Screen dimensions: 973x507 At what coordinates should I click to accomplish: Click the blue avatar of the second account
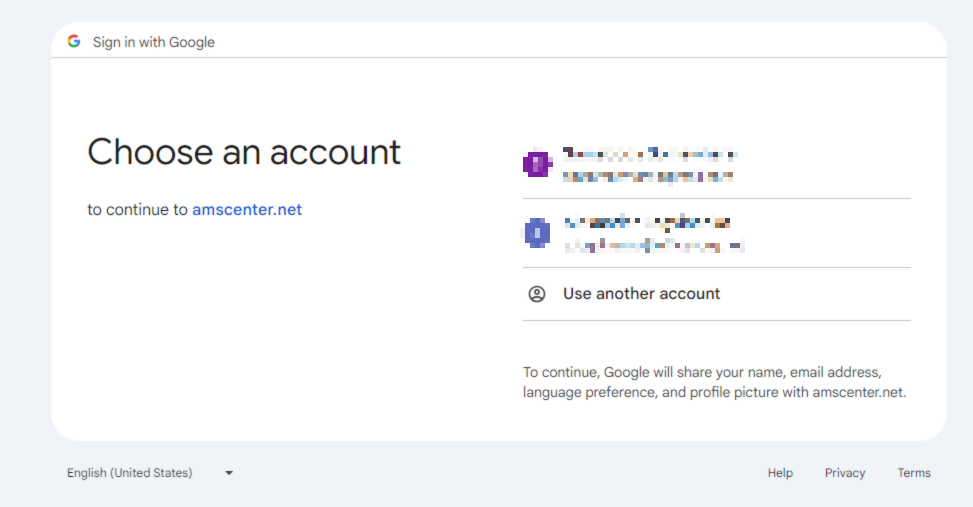coord(537,232)
